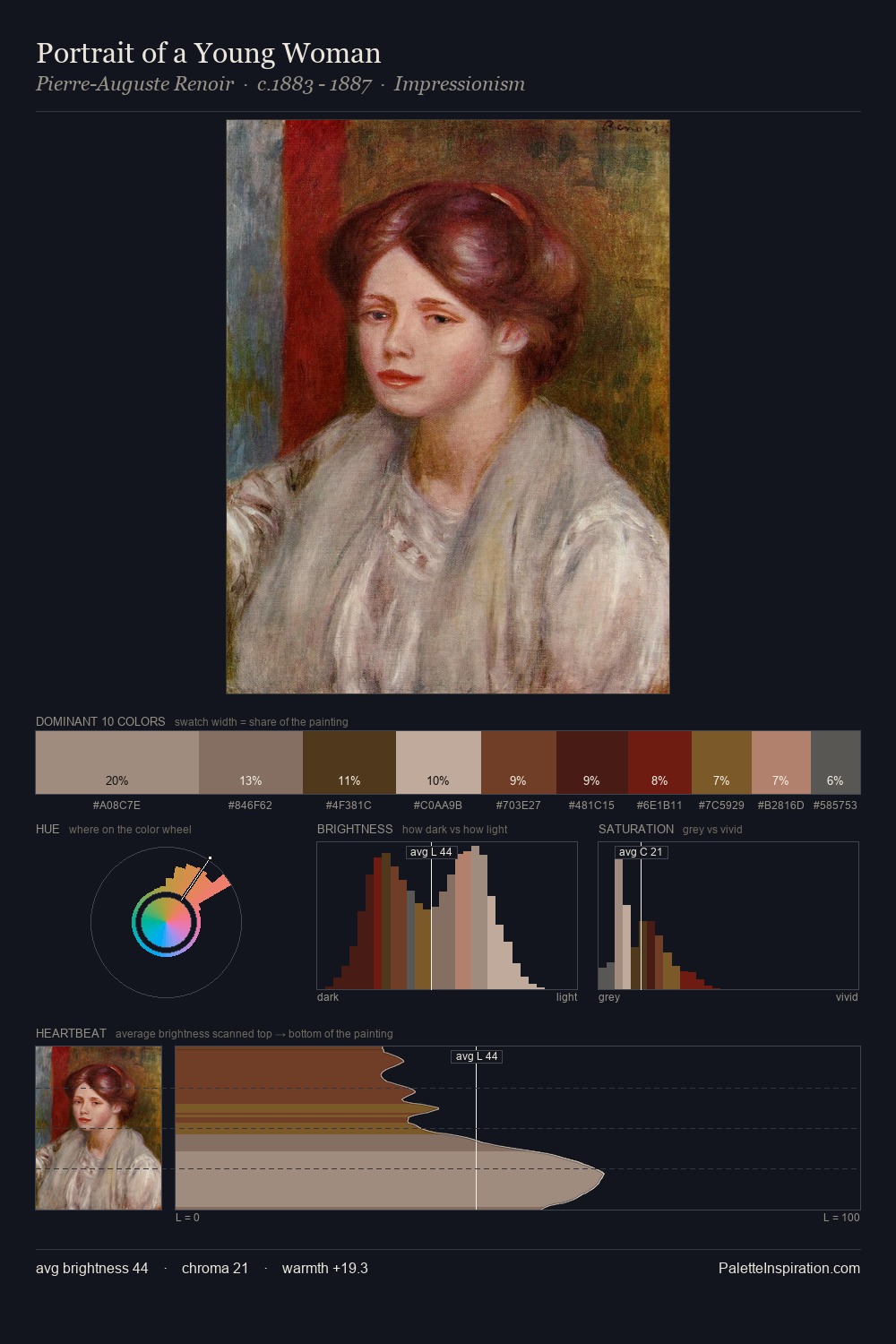Select the #846F62 13% color swatch
896x1344 pixels.
pyautogui.click(x=251, y=762)
